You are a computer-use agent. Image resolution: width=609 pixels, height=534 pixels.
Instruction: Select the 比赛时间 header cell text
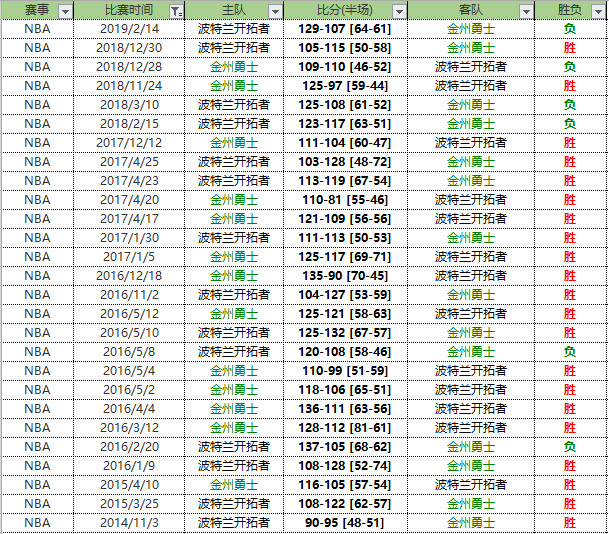tap(129, 10)
